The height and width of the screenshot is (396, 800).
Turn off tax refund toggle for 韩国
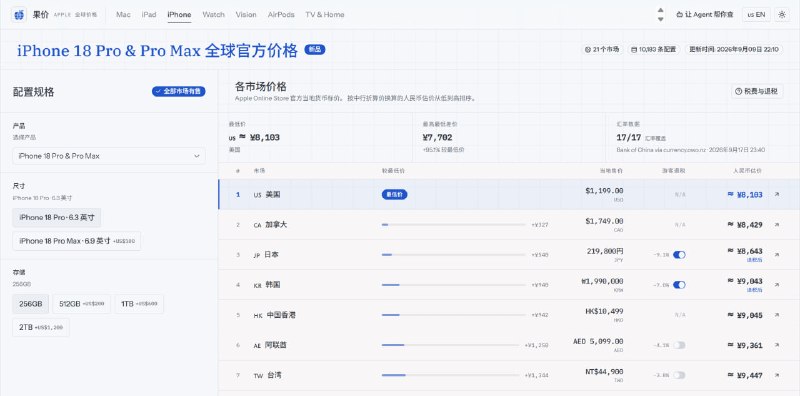pyautogui.click(x=679, y=285)
